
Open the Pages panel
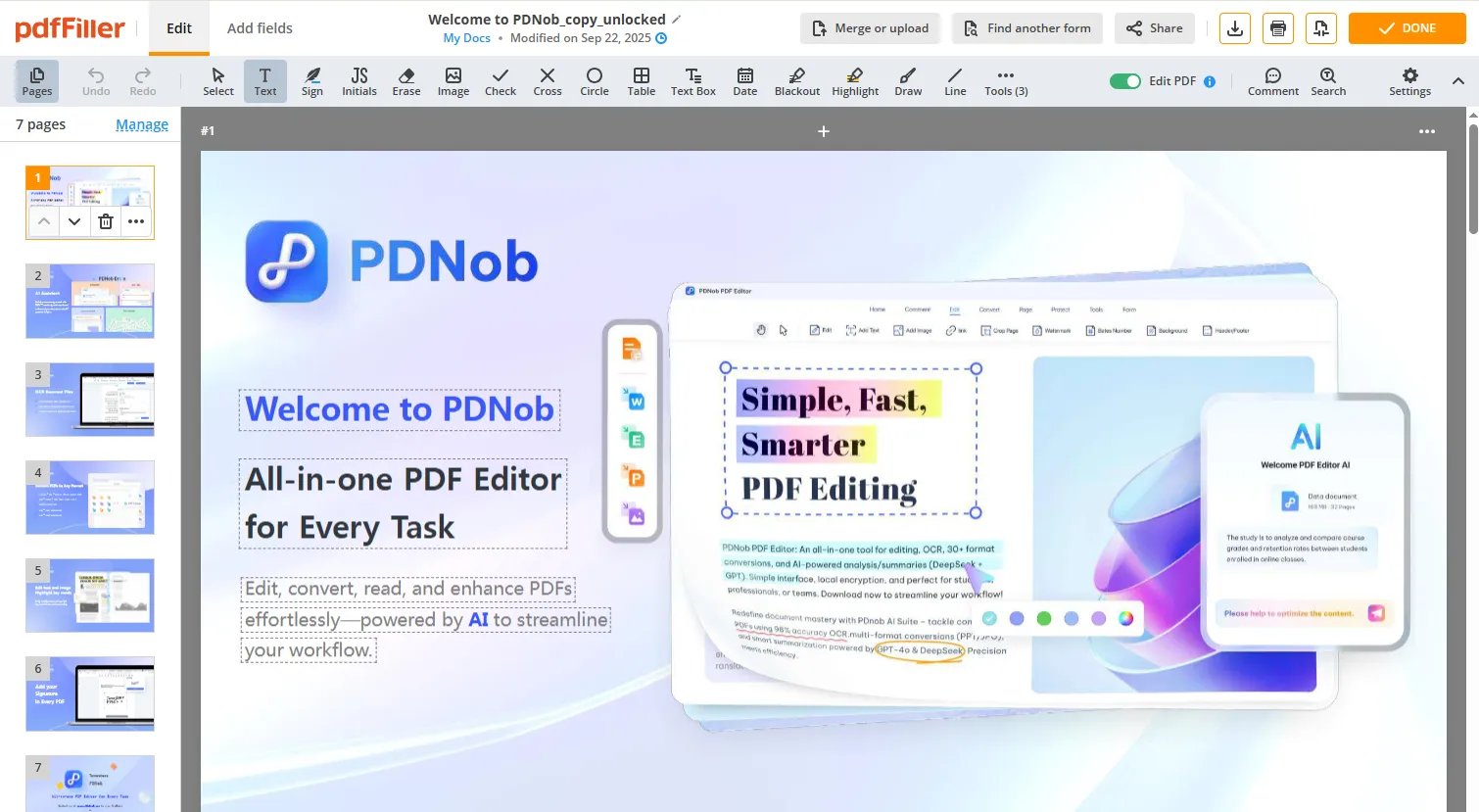coord(37,81)
